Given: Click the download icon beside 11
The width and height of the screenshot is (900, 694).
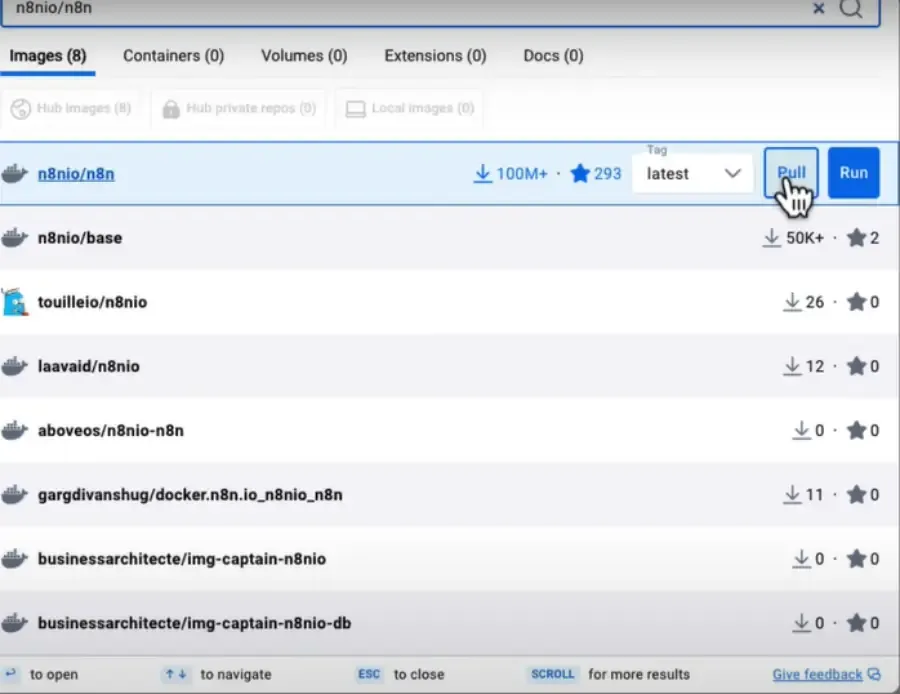Looking at the screenshot, I should click(x=792, y=495).
